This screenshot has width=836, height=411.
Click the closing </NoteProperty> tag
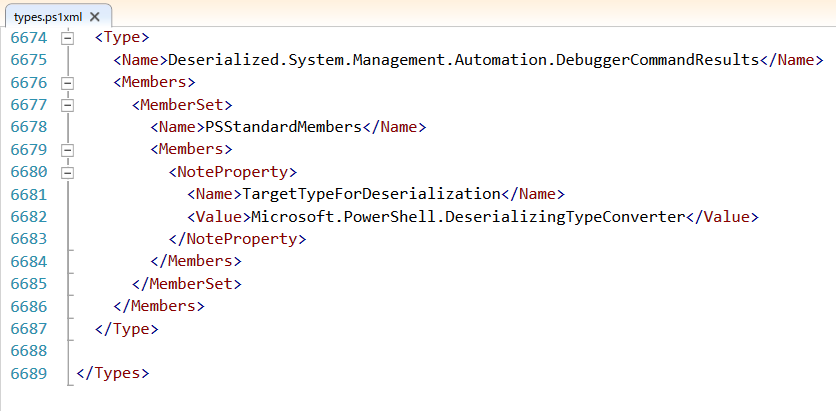tap(237, 239)
